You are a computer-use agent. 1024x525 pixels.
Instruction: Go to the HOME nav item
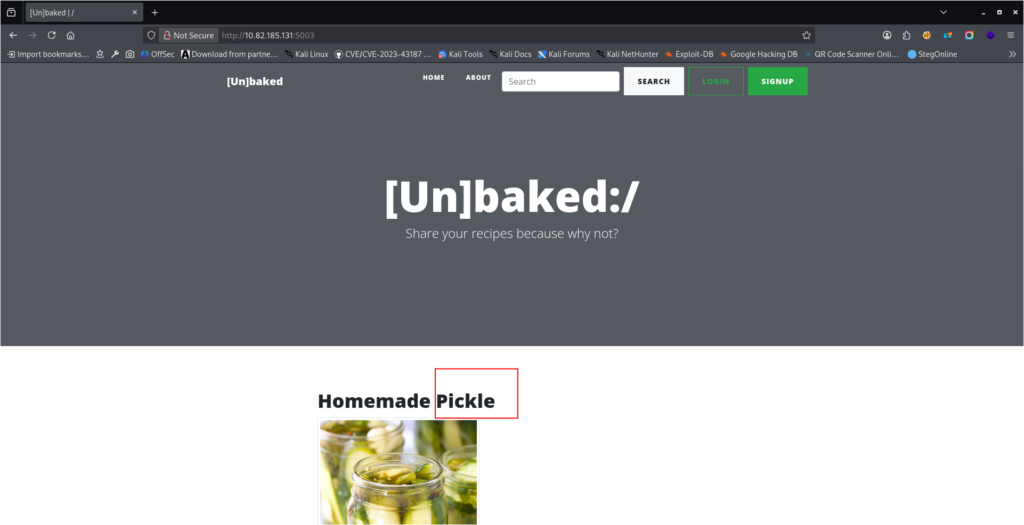tap(434, 78)
